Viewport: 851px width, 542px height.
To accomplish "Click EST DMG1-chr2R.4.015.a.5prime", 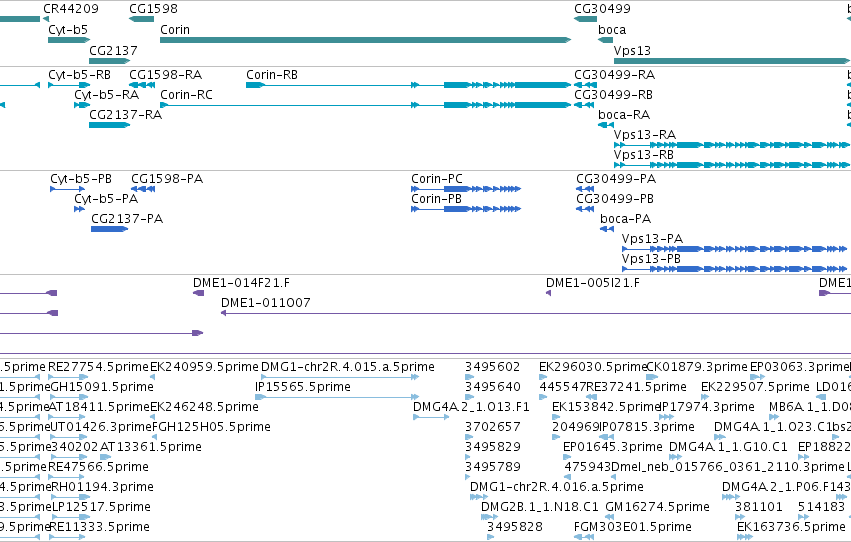I will [x=340, y=377].
